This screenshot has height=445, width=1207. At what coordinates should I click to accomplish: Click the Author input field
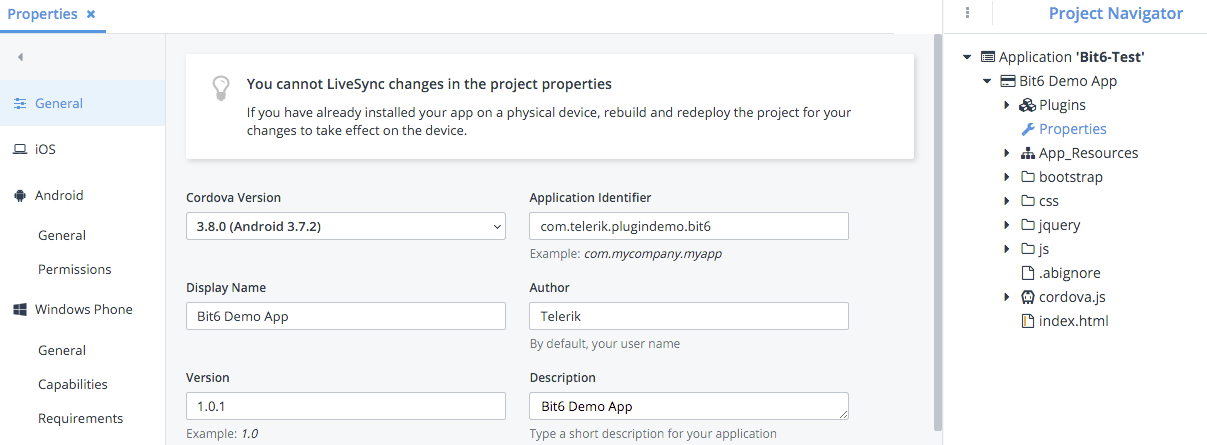pyautogui.click(x=689, y=316)
